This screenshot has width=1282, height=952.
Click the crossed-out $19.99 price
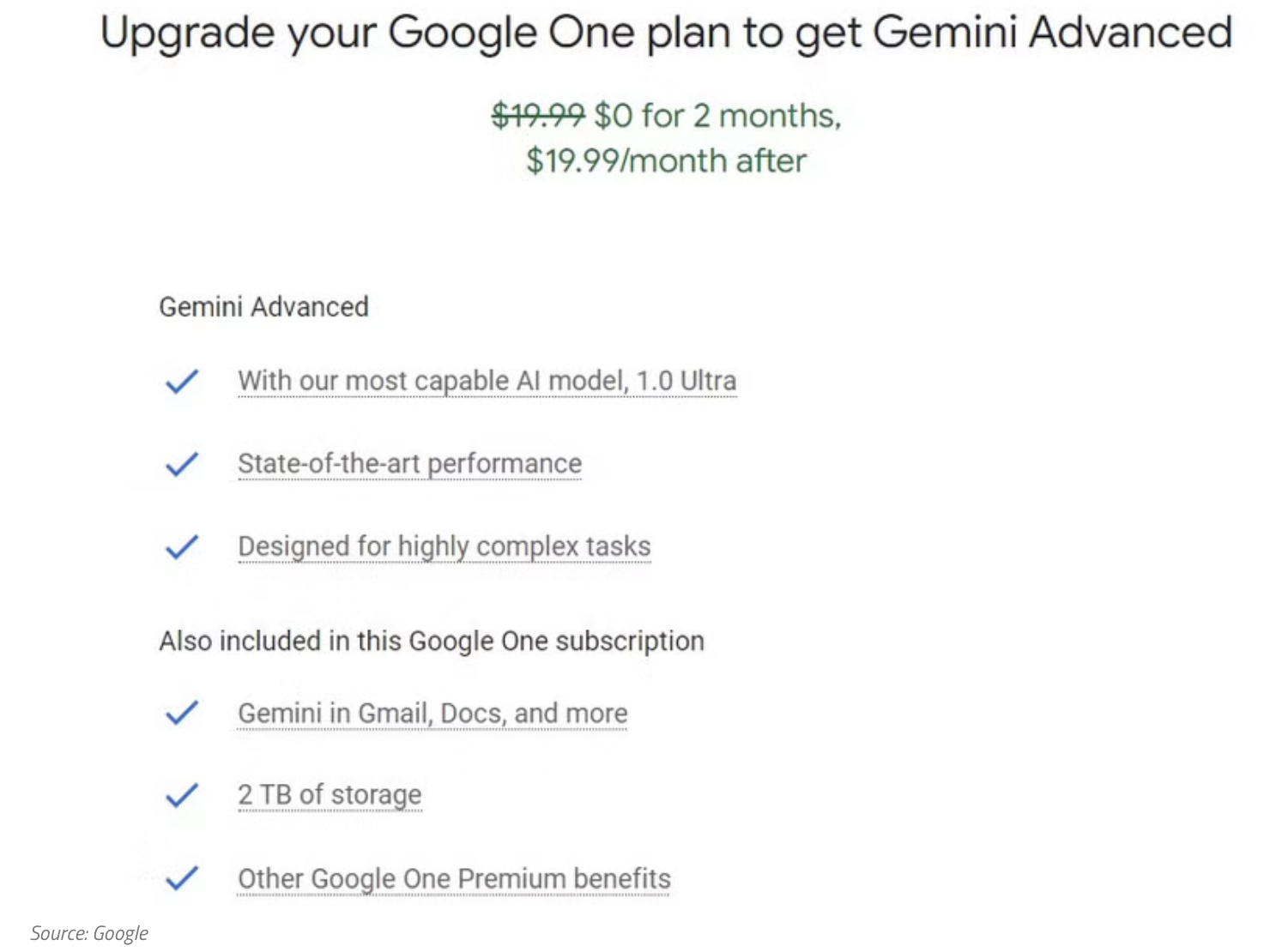(537, 115)
